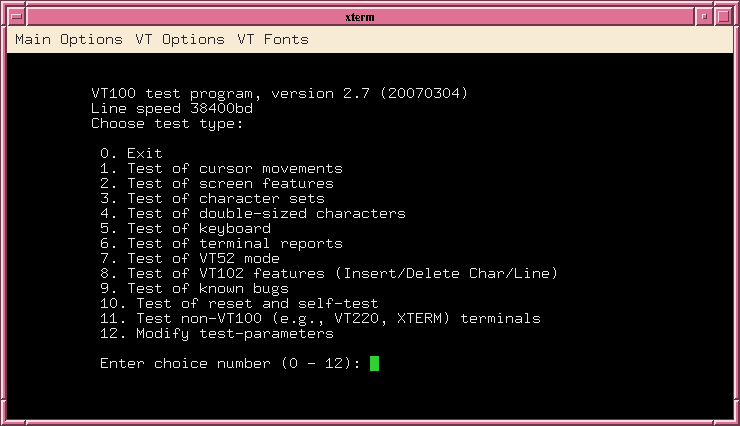The image size is (740, 426).
Task: Click 'Test of terminal reports' line
Action: tap(221, 244)
